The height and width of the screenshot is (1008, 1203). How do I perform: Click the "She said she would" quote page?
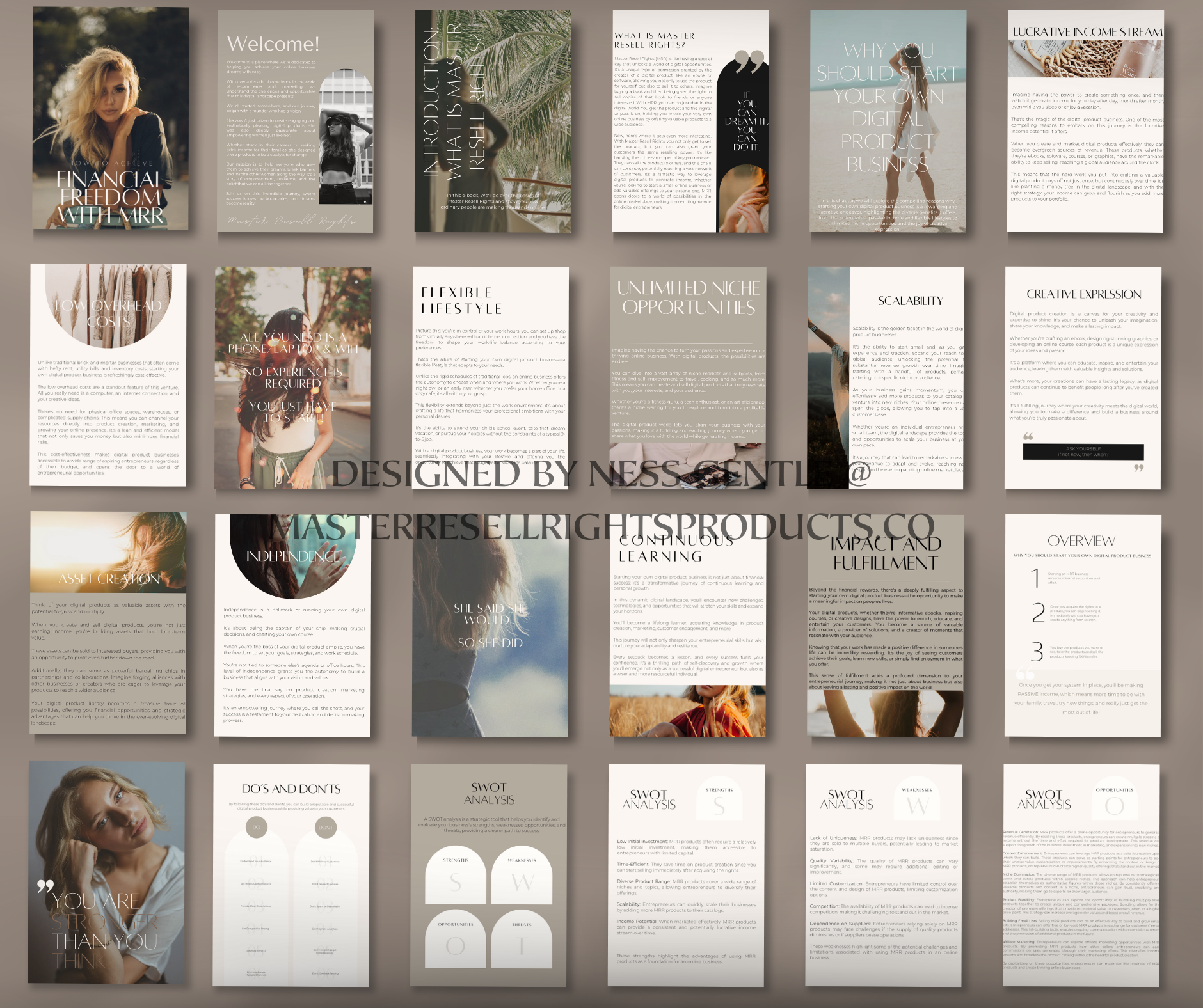pyautogui.click(x=490, y=625)
